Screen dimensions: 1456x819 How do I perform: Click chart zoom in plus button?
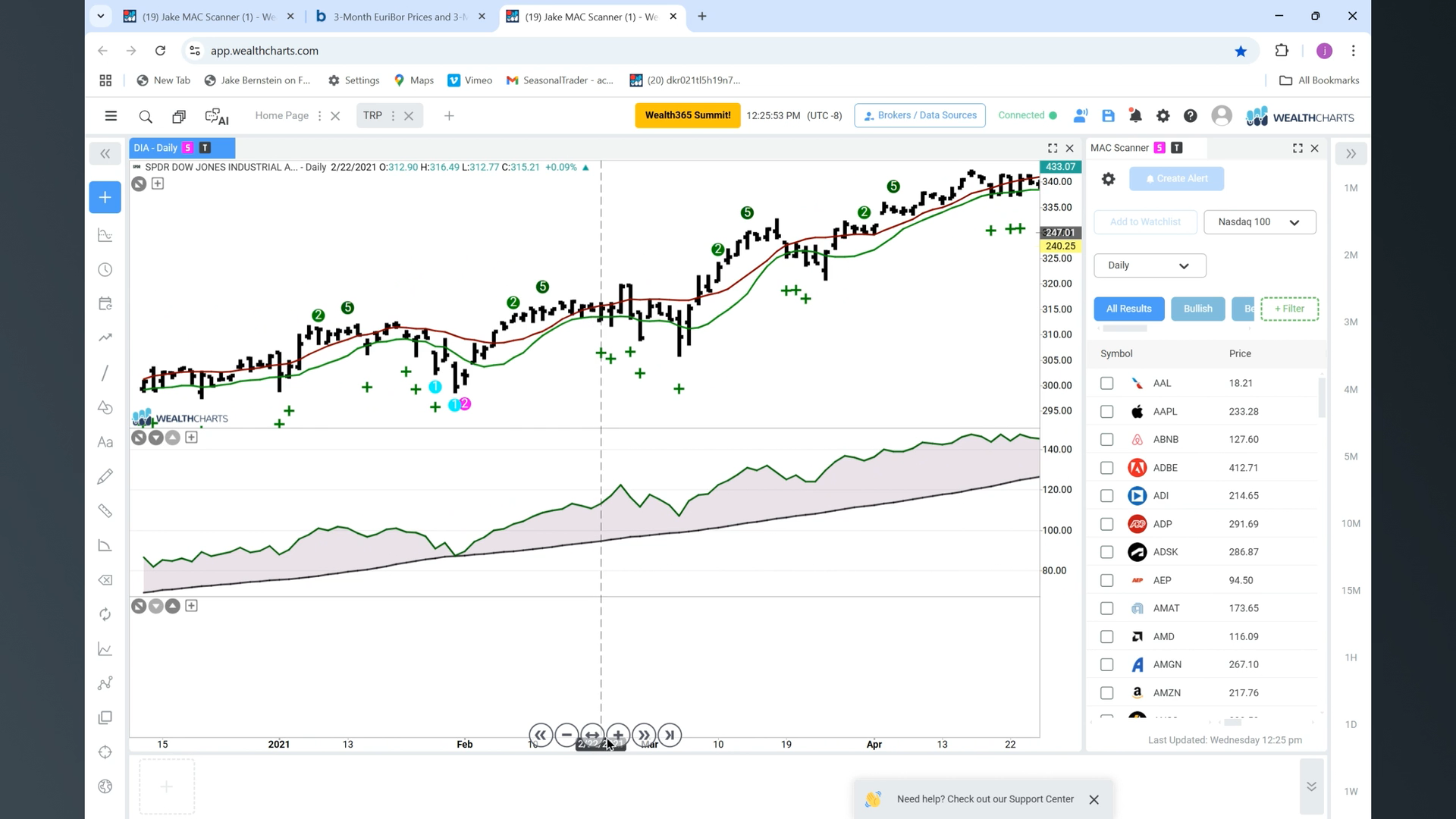pos(618,735)
